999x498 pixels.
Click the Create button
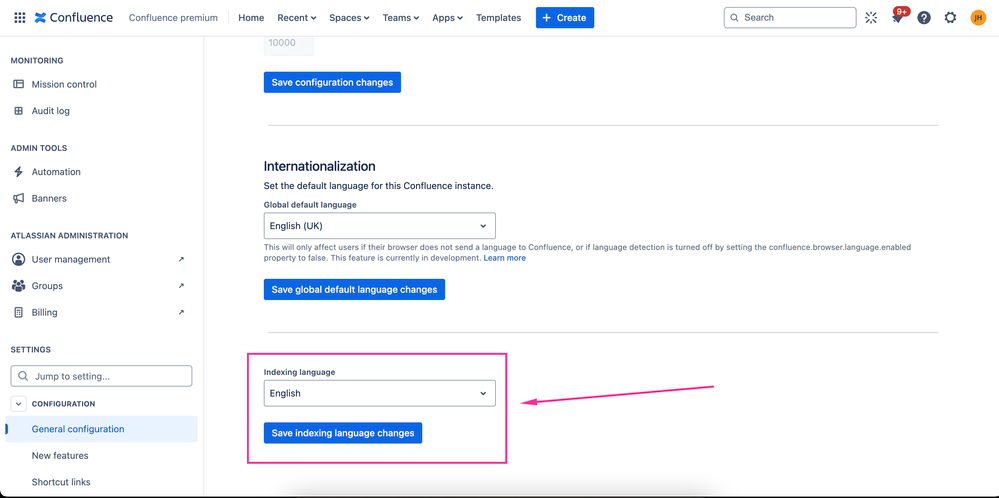tap(565, 18)
